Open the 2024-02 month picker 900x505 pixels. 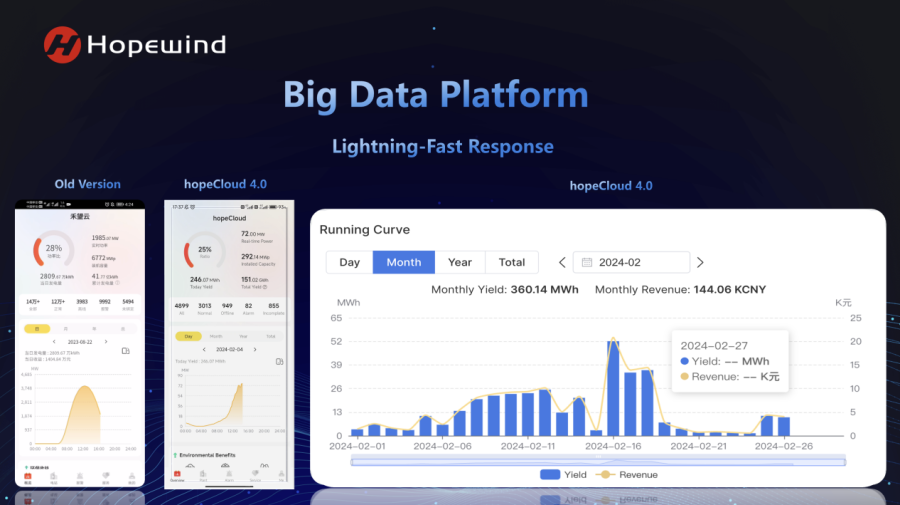click(x=636, y=263)
